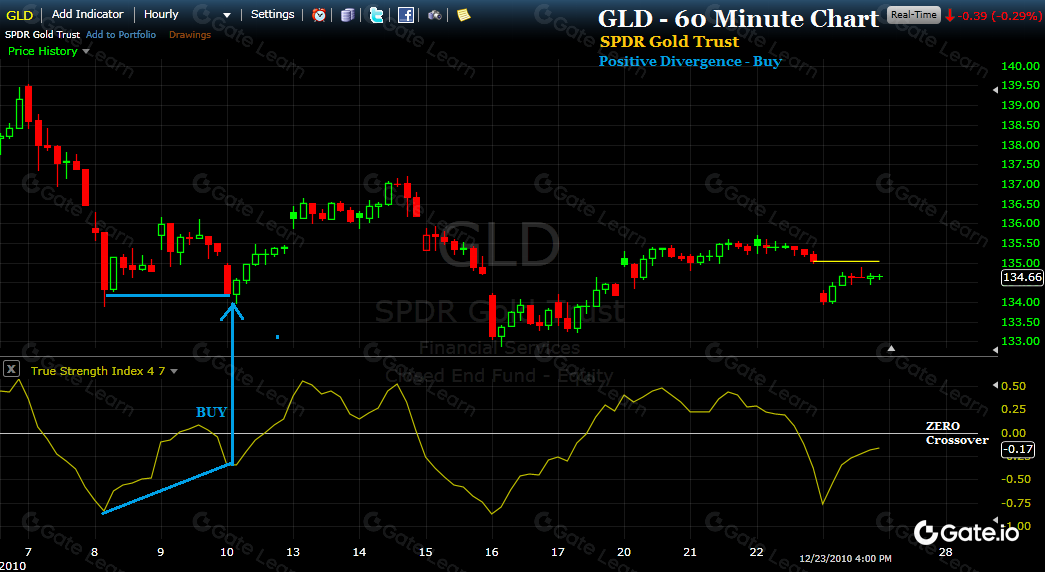Click the SPDR Gold Trust name text

pyautogui.click(x=43, y=35)
